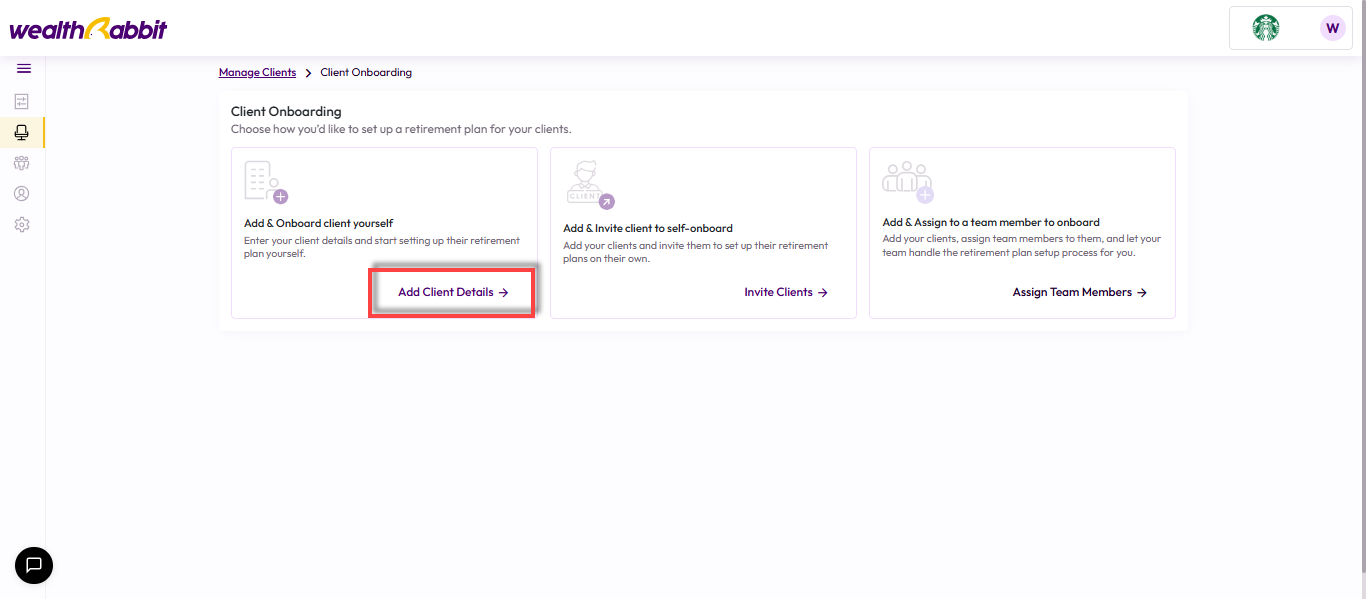Screen dimensions: 1366x599
Task: Click the Add & Onboard client document icon
Action: tap(266, 182)
